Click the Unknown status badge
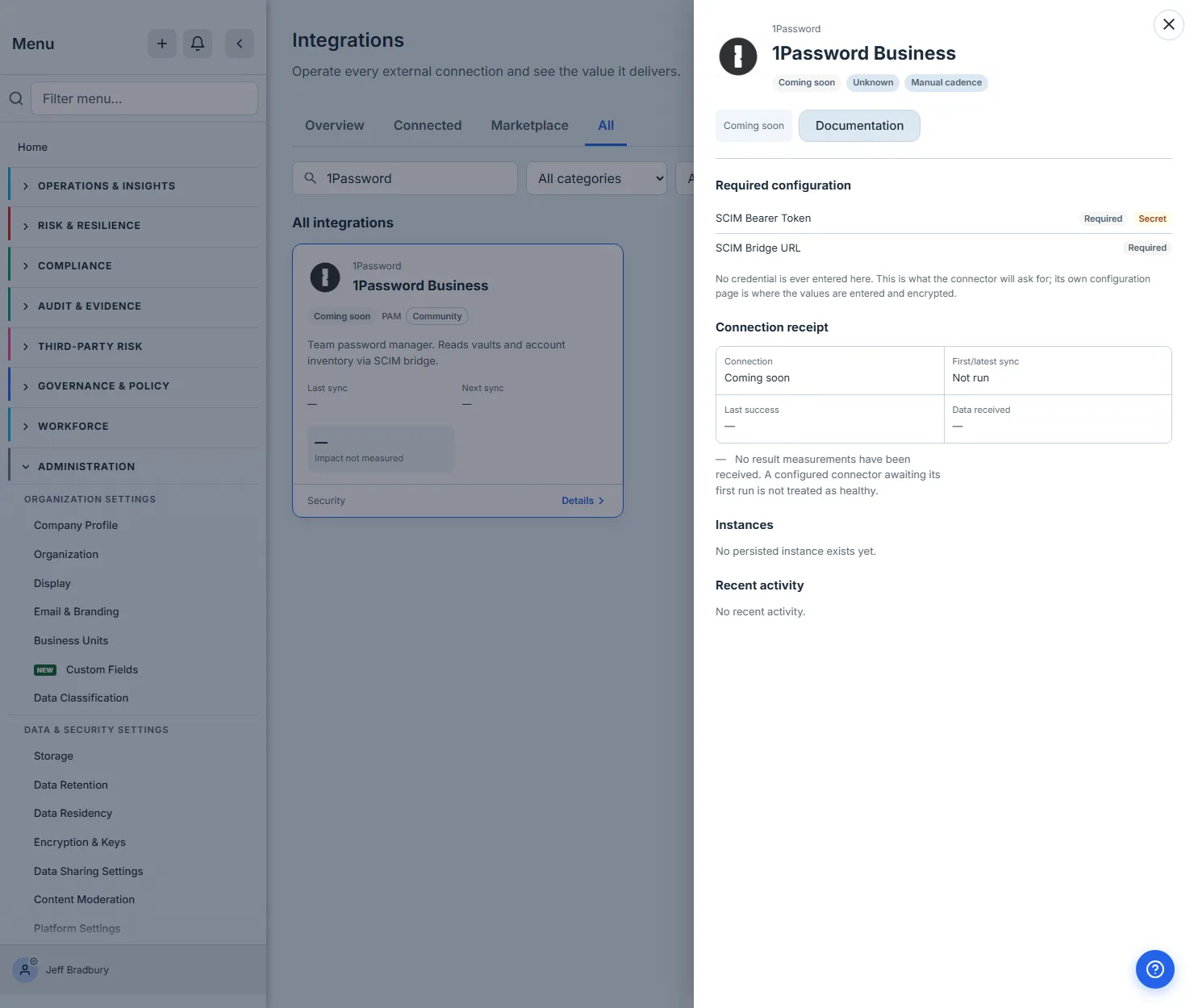1194x1008 pixels. pos(873,83)
